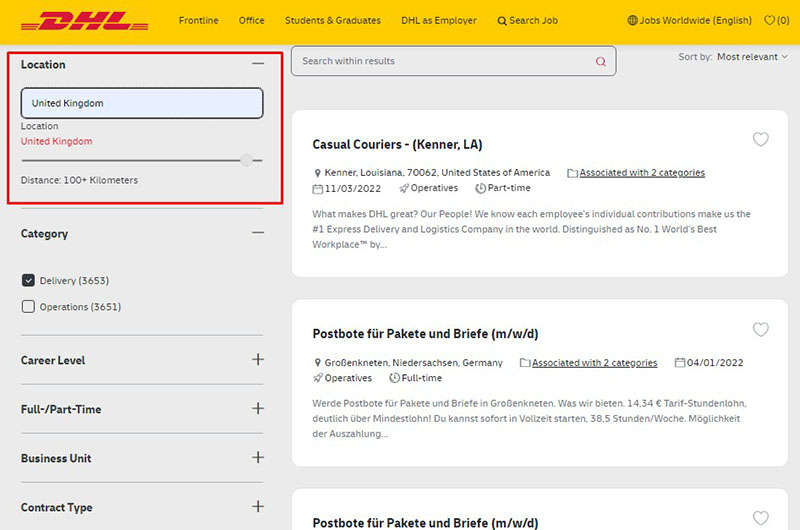800x530 pixels.
Task: Select the red United Kingdom suggestion
Action: (57, 141)
